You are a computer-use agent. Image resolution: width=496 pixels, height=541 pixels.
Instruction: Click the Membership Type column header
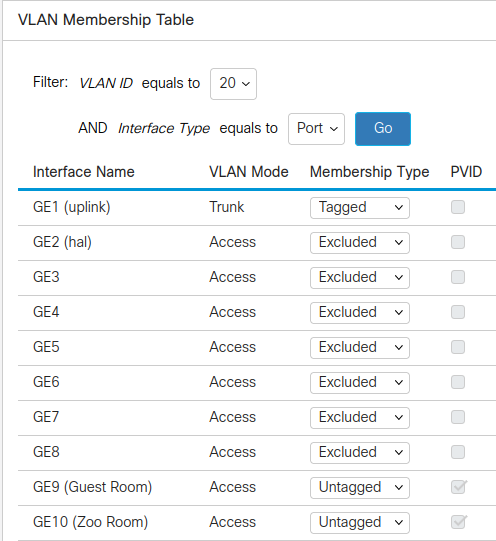tap(369, 171)
